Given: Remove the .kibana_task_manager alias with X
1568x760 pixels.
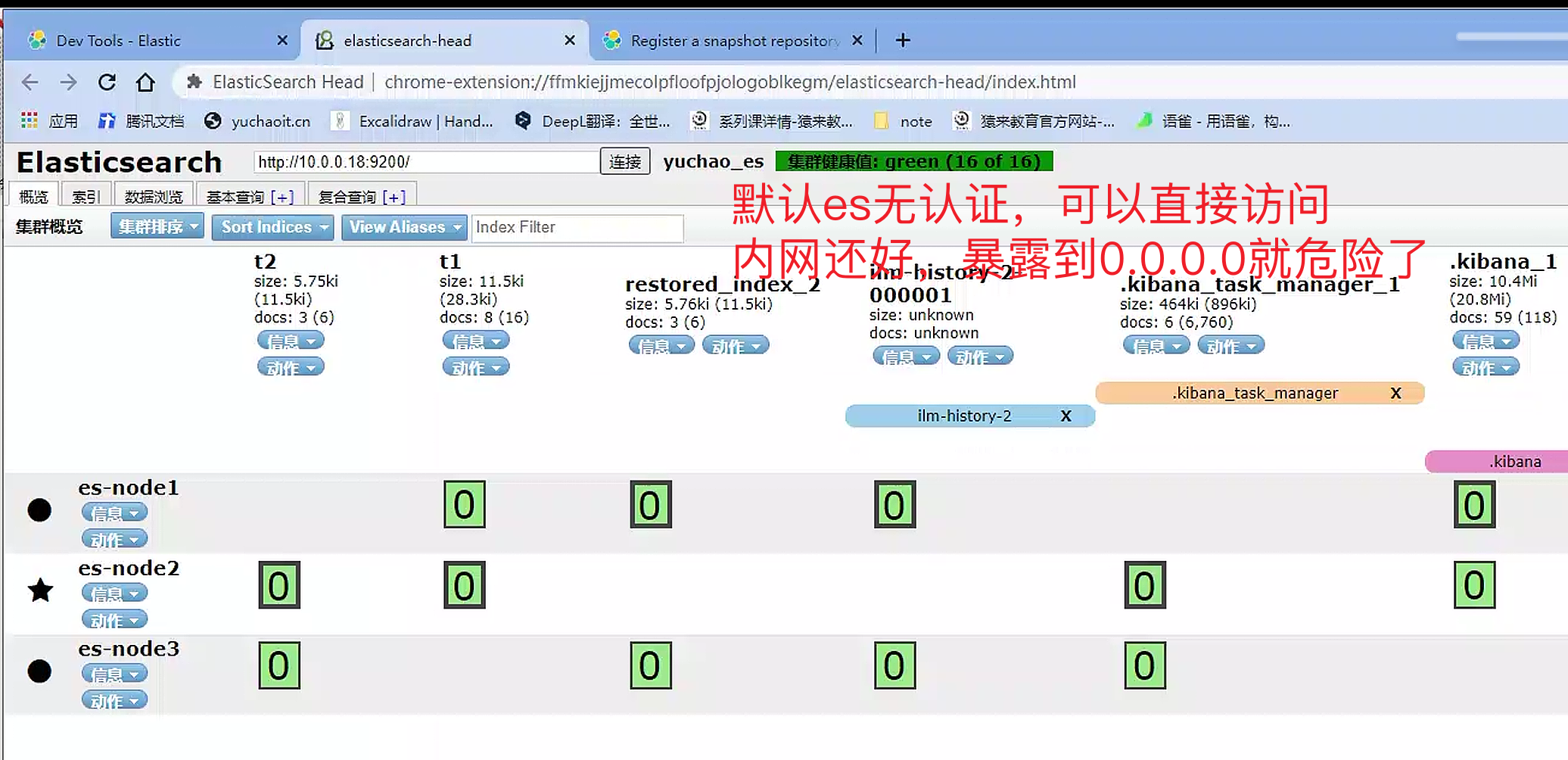Looking at the screenshot, I should coord(1395,393).
